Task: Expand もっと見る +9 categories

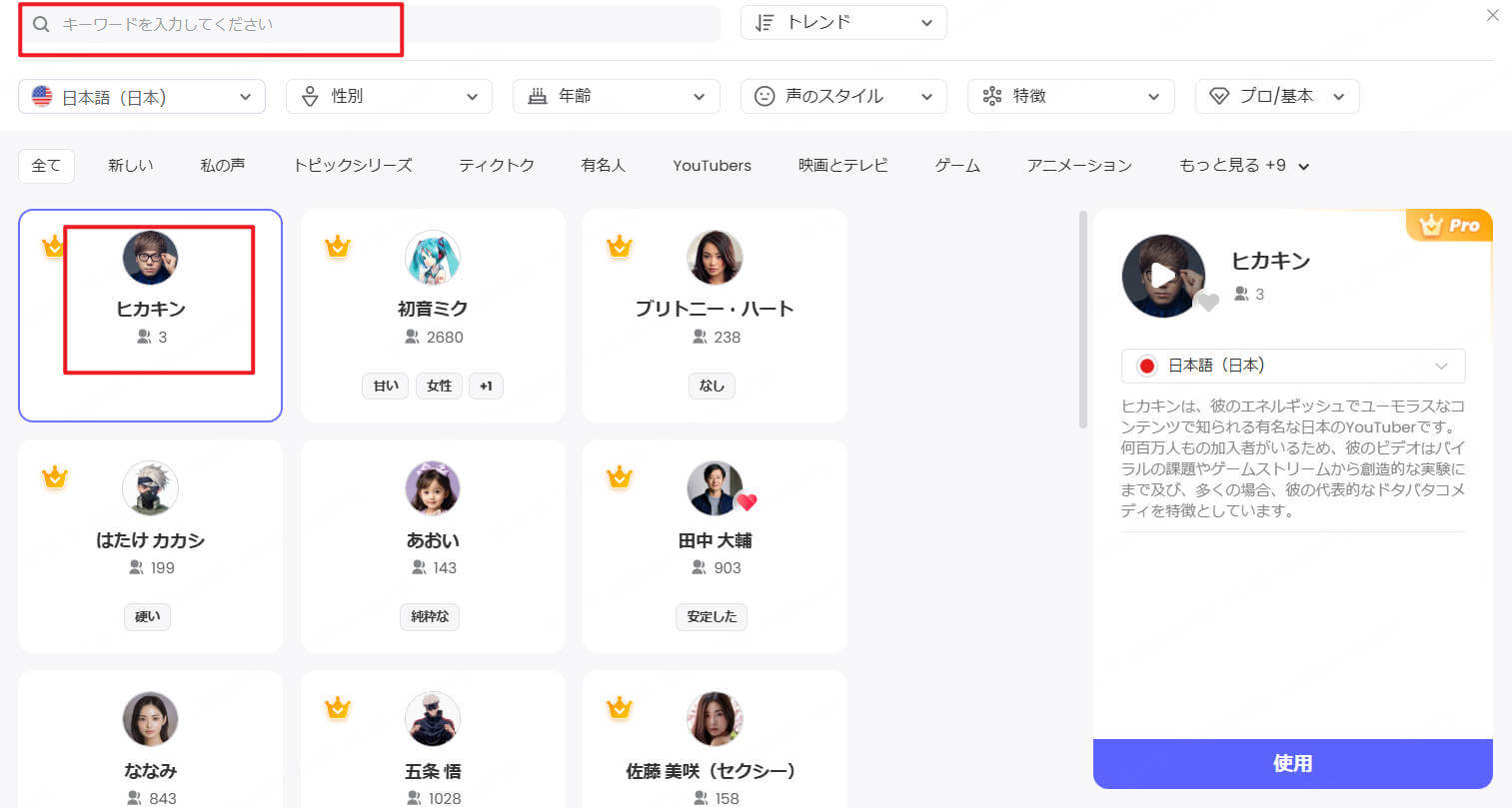Action: click(1244, 166)
